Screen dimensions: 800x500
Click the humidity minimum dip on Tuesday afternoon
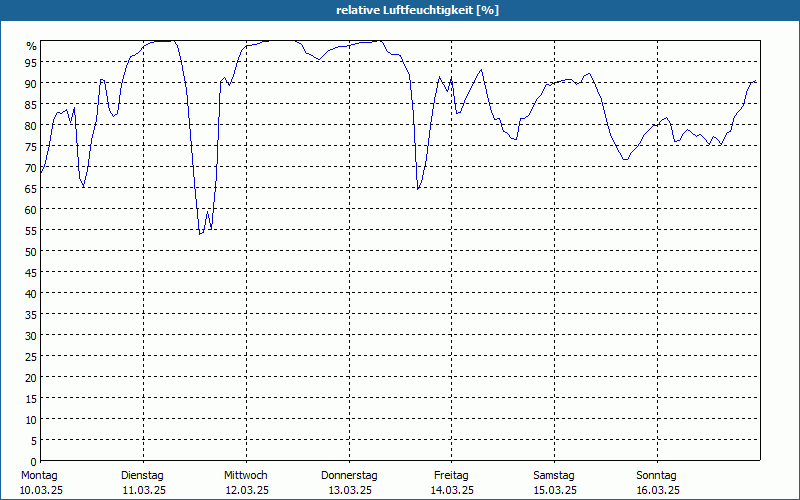click(x=200, y=233)
